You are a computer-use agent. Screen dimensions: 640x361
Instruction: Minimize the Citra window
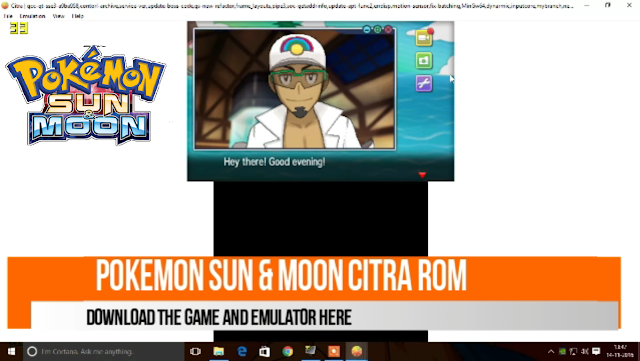(x=587, y=5)
